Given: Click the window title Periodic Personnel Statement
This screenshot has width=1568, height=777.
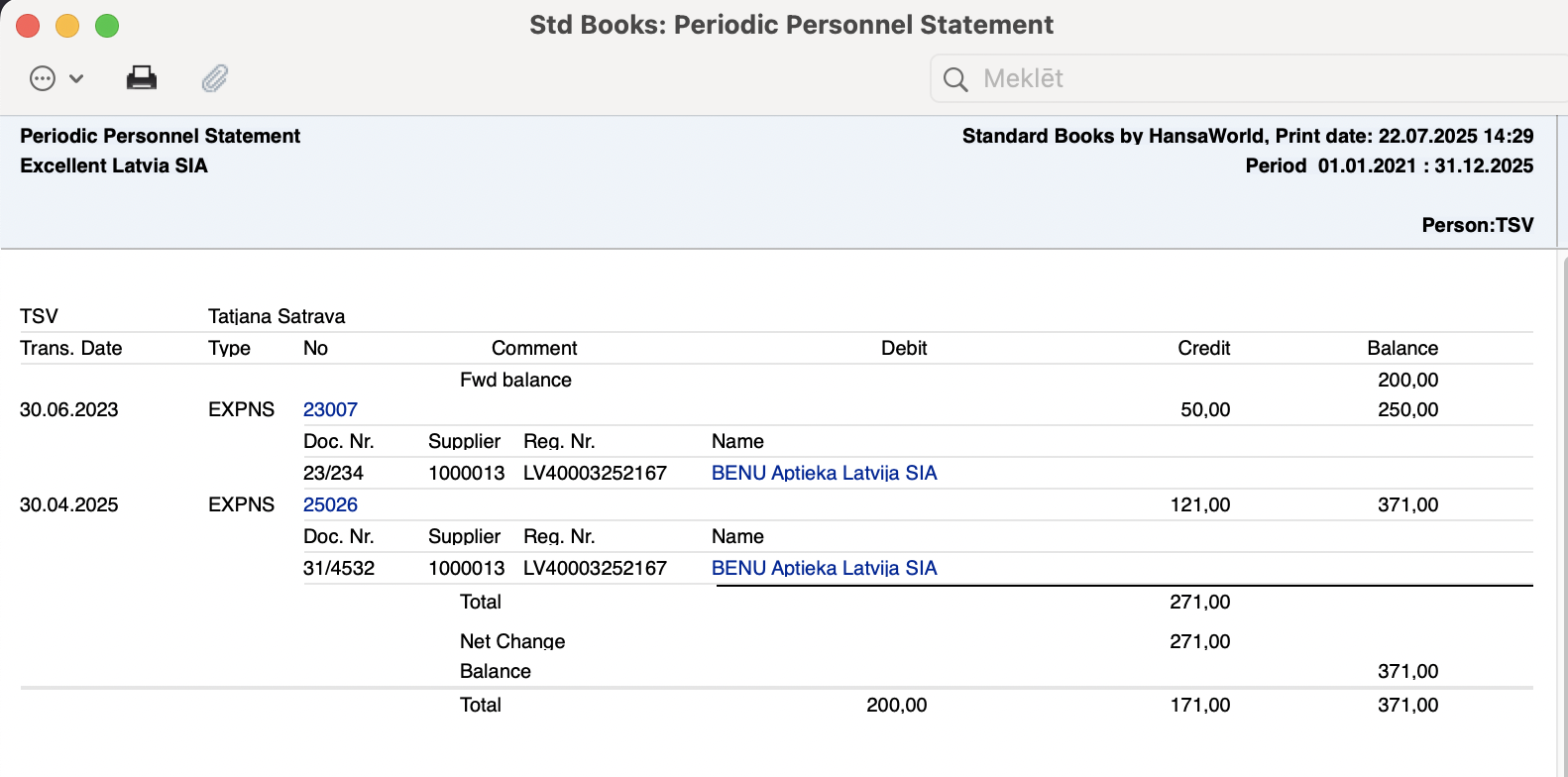Looking at the screenshot, I should [x=791, y=25].
